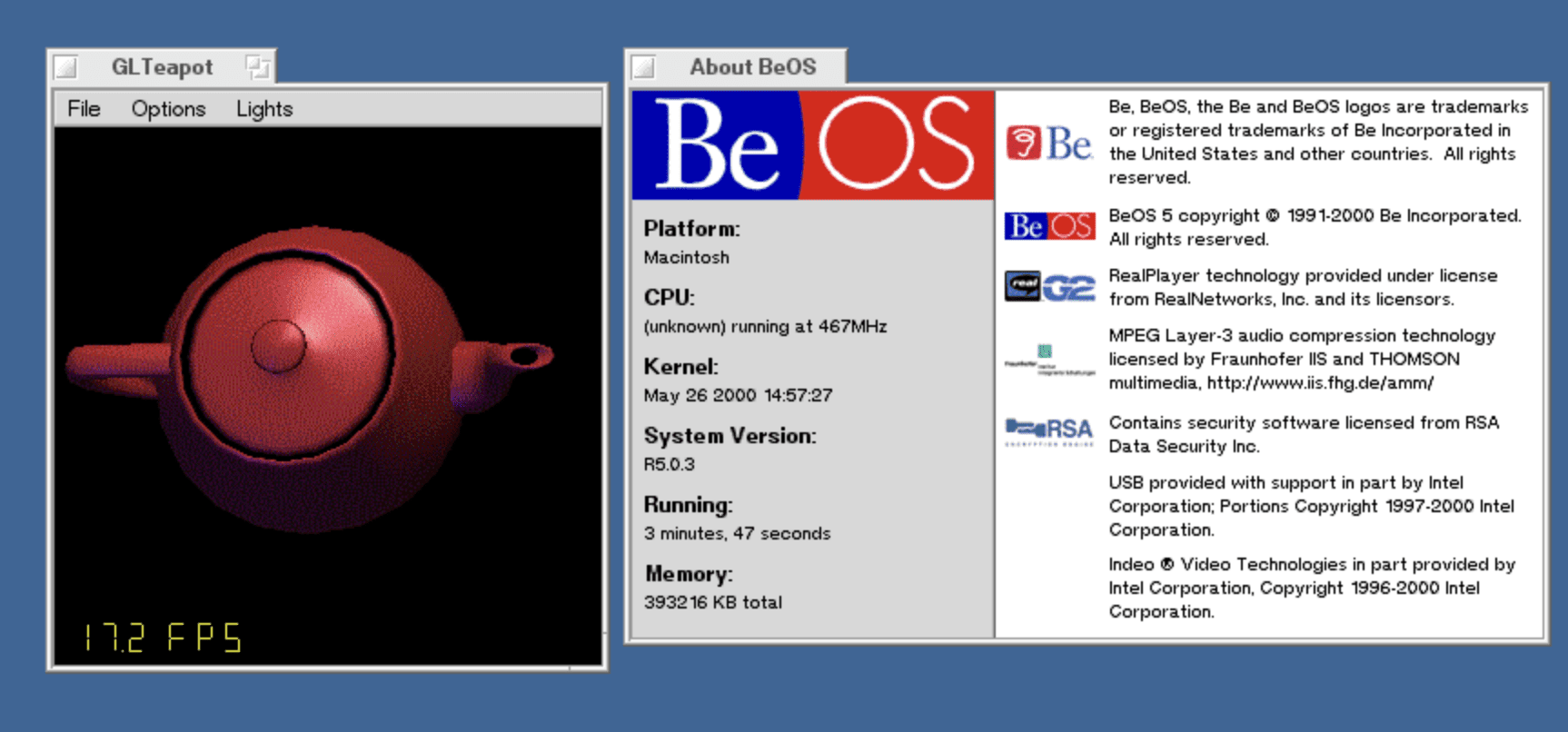Screen dimensions: 1568x732
Task: Expand the Lights menu
Action: click(x=264, y=109)
